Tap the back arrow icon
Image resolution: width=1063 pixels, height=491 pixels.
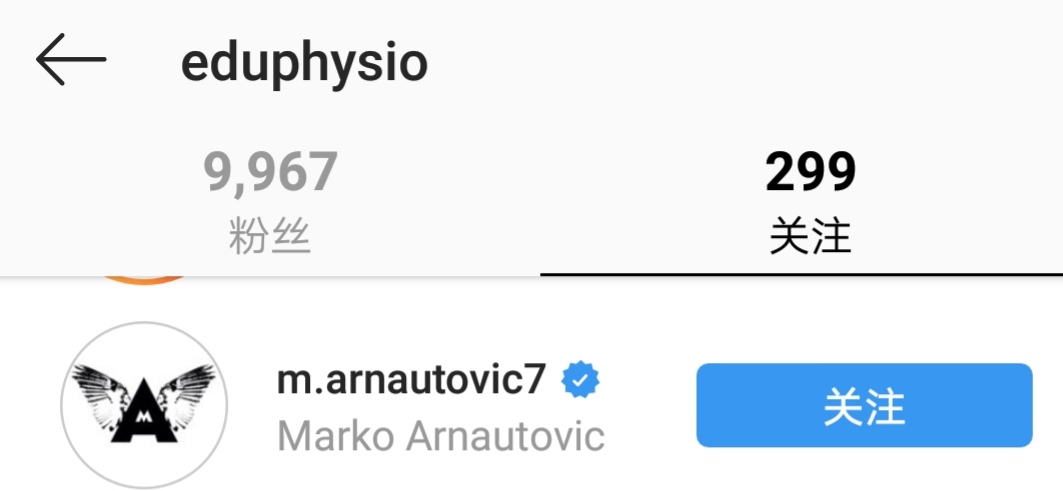click(71, 60)
